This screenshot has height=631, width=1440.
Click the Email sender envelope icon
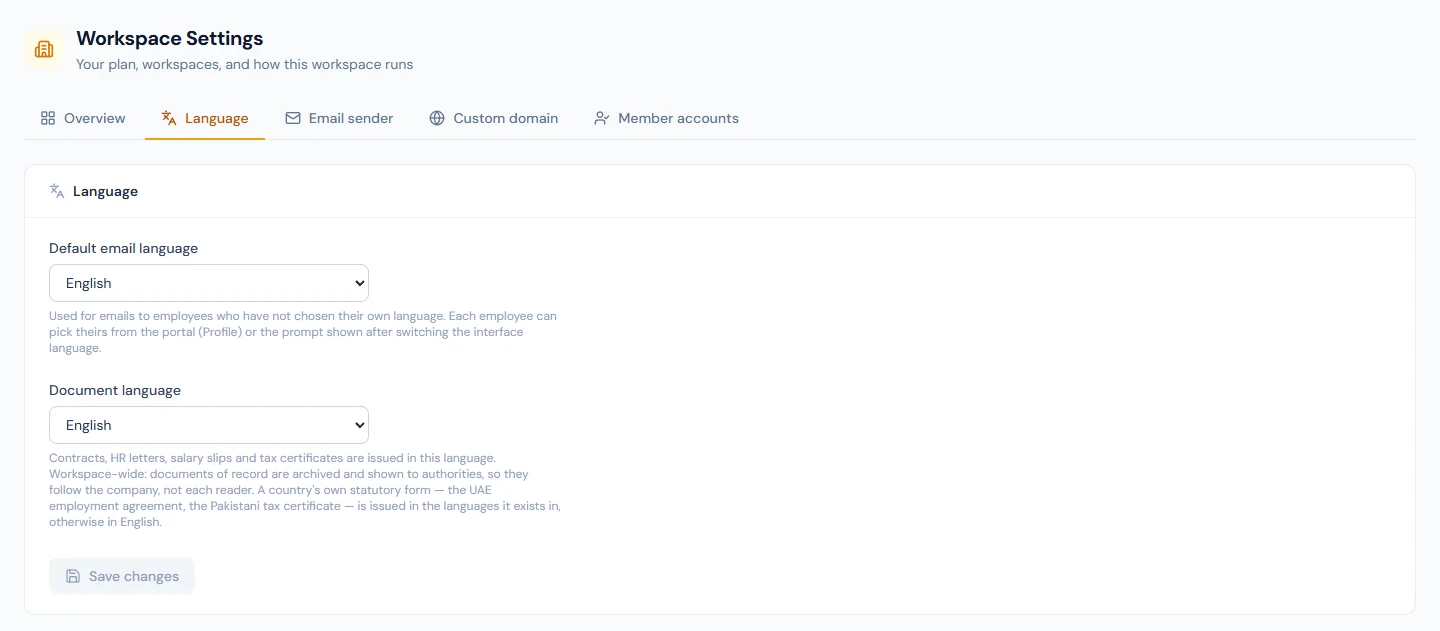pos(293,118)
